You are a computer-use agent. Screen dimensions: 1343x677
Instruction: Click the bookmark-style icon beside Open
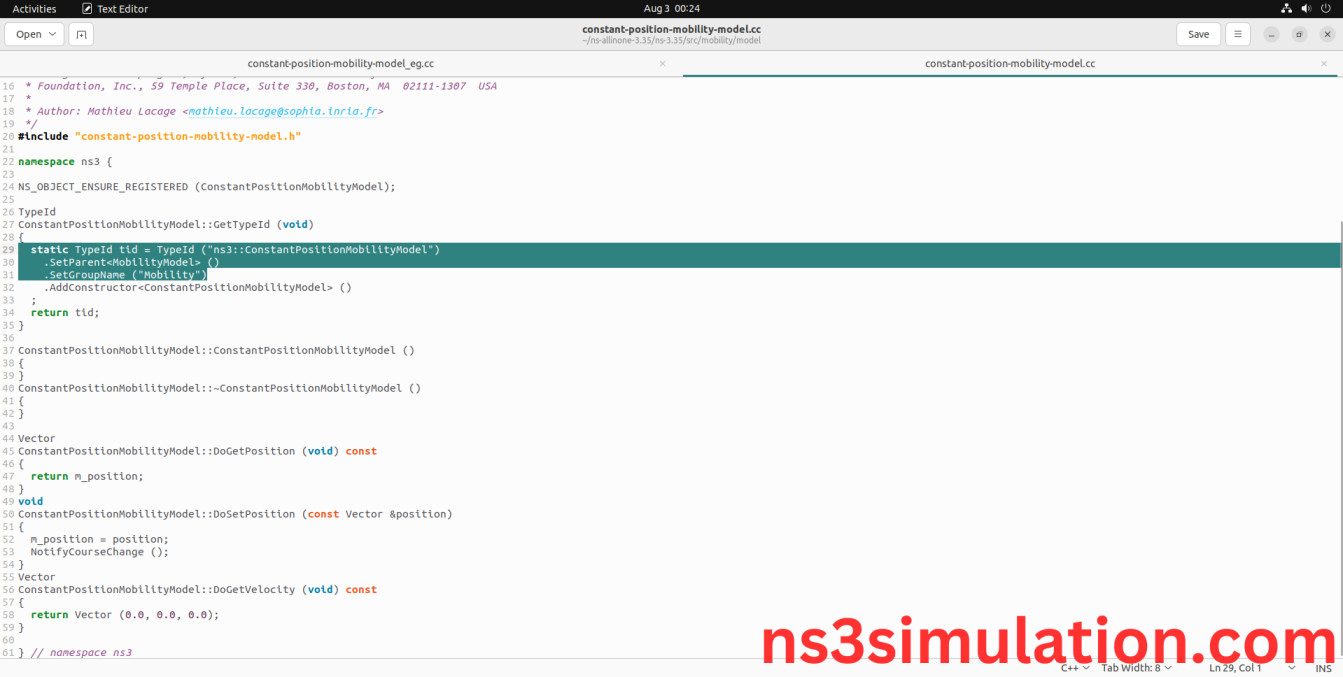click(81, 33)
